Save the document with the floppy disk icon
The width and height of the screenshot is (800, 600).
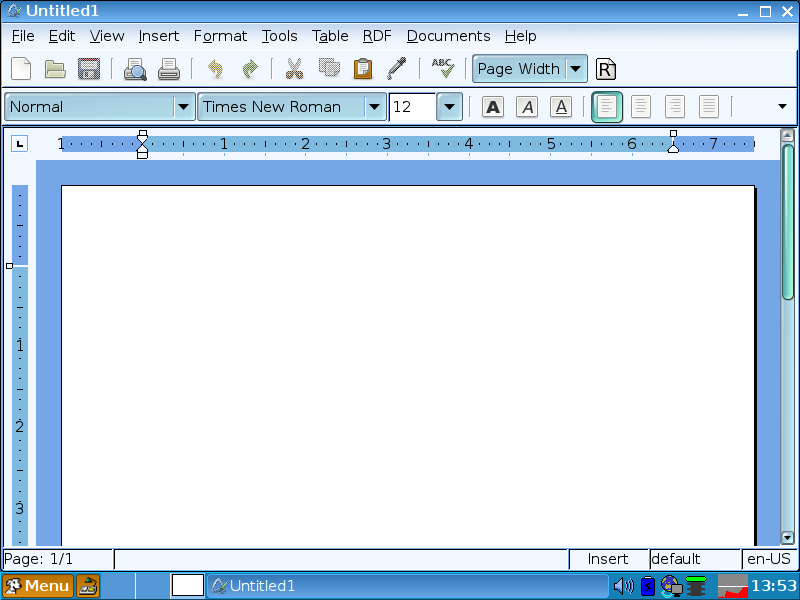tap(89, 68)
